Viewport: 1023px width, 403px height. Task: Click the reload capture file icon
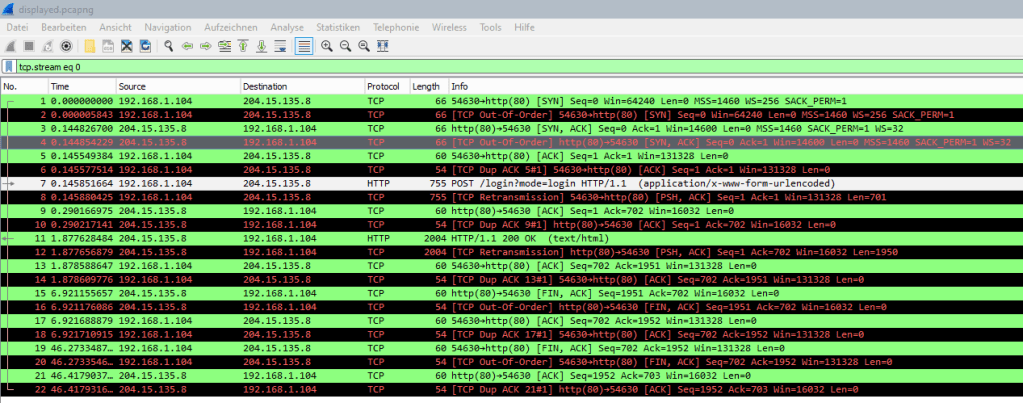tap(146, 46)
